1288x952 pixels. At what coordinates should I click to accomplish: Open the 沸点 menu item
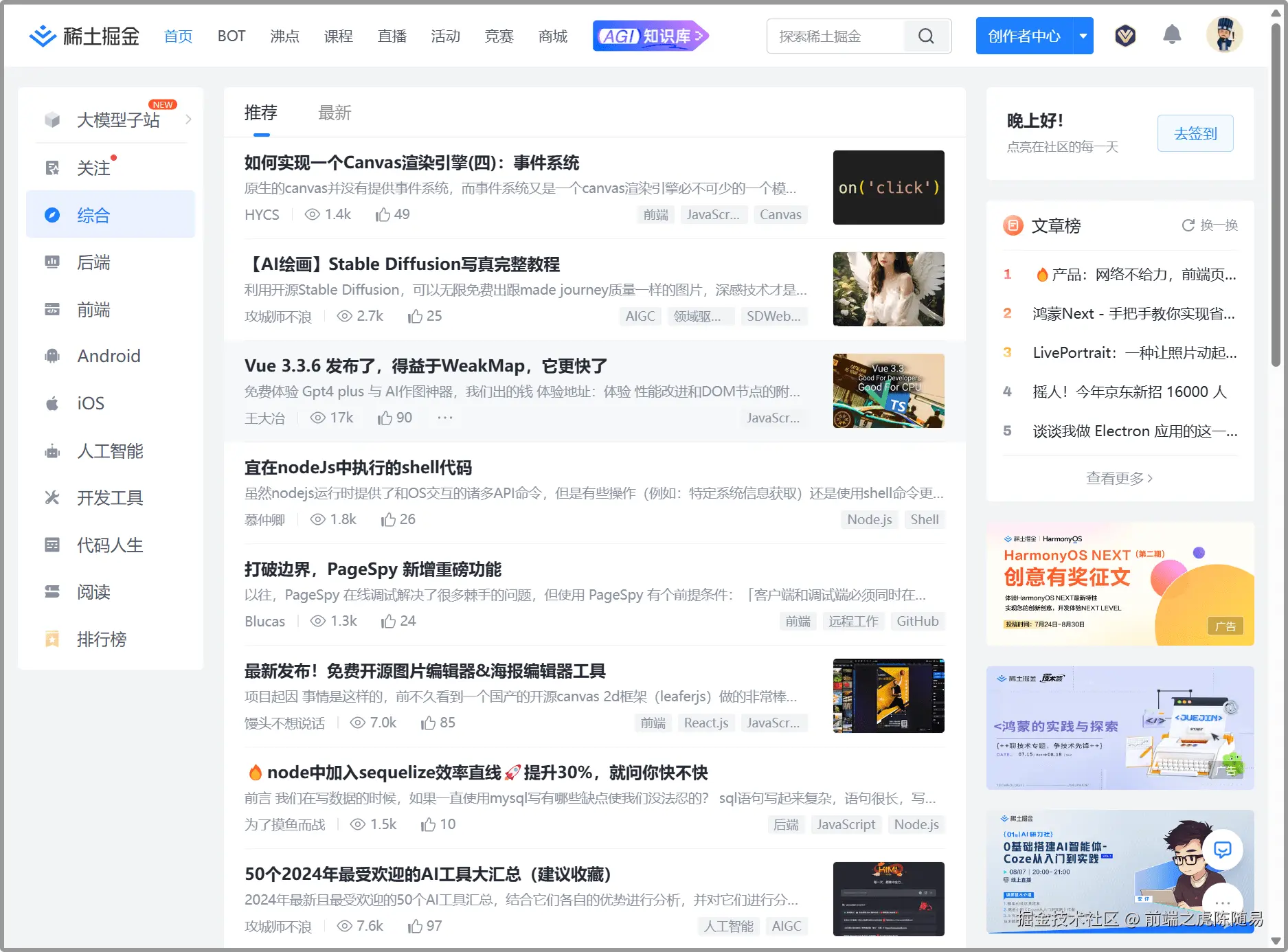284,36
